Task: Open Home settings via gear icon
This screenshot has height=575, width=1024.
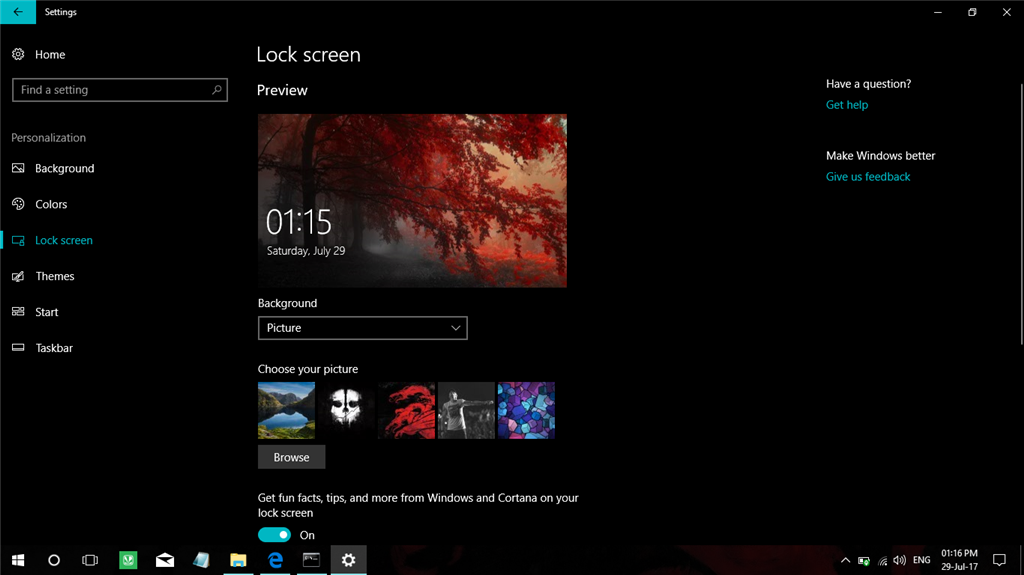Action: click(18, 54)
